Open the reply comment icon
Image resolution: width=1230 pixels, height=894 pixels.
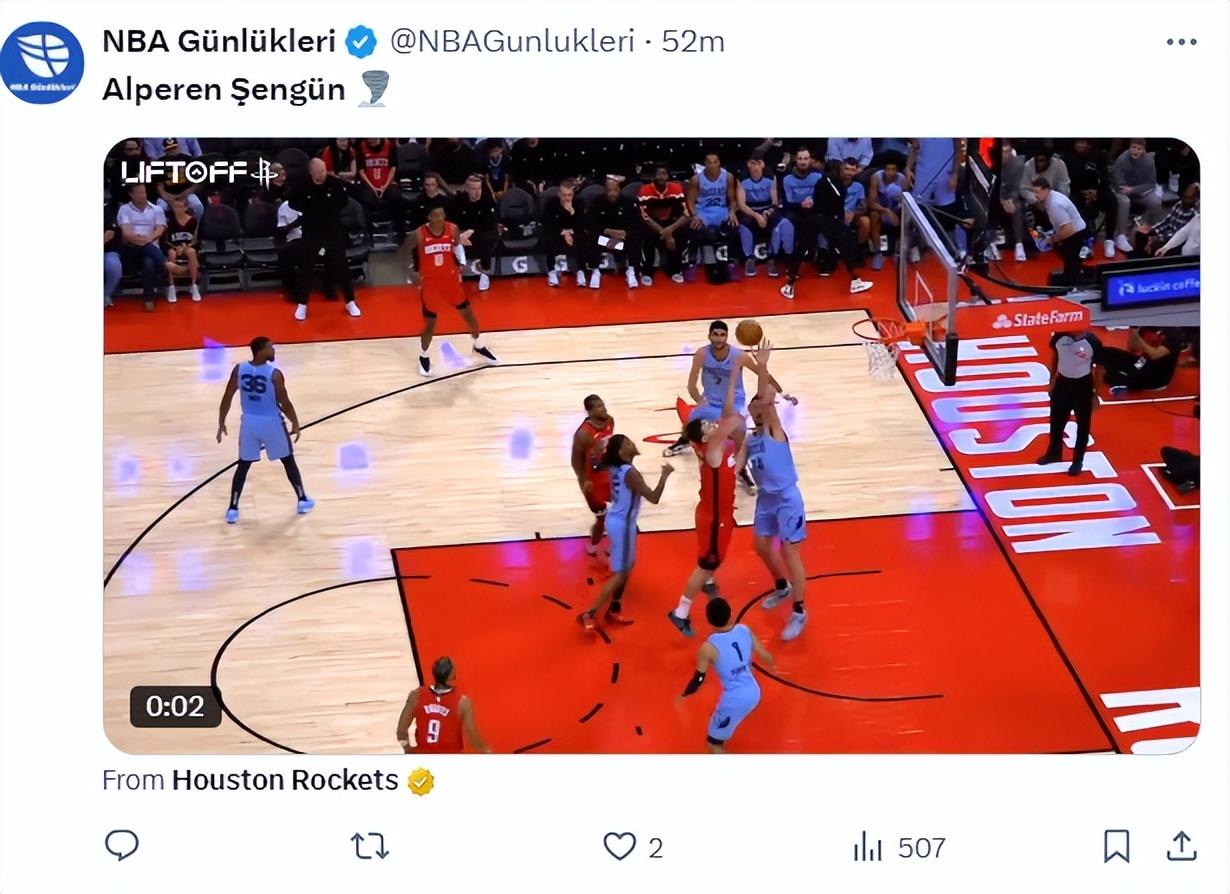pyautogui.click(x=121, y=846)
